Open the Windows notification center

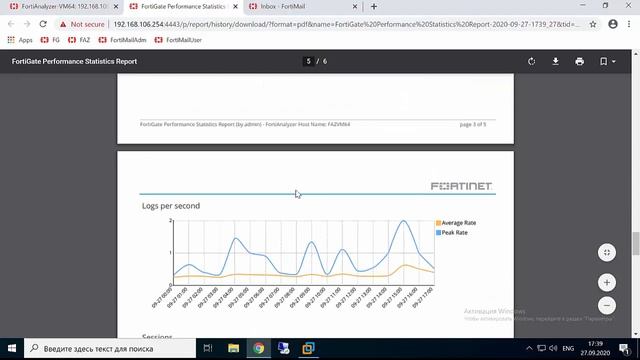[x=624, y=349]
